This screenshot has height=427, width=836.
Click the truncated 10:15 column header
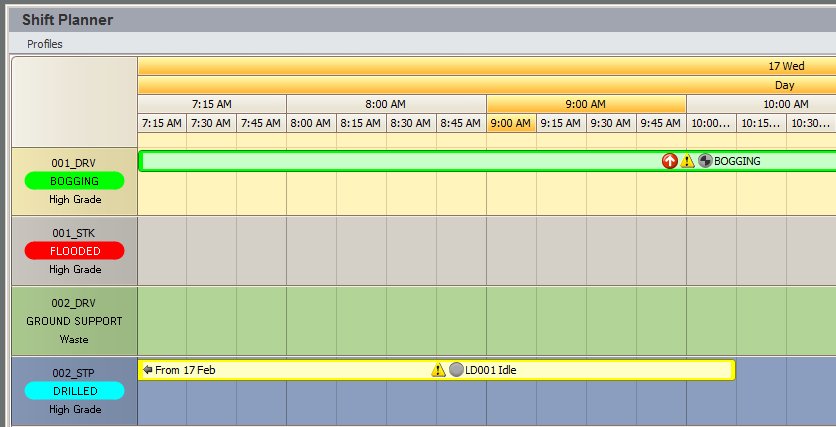(761, 123)
